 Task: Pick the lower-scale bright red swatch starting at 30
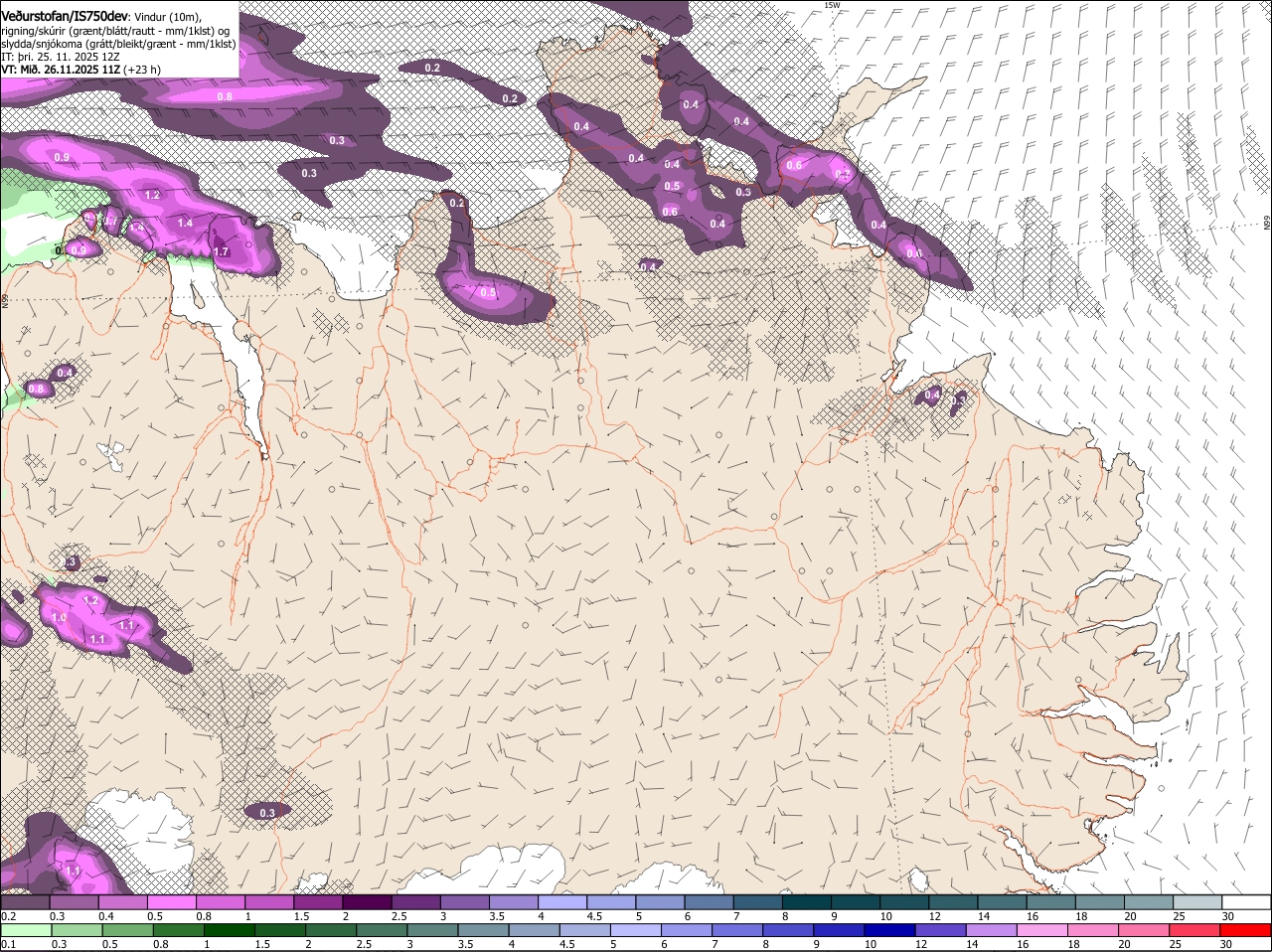pyautogui.click(x=1245, y=930)
